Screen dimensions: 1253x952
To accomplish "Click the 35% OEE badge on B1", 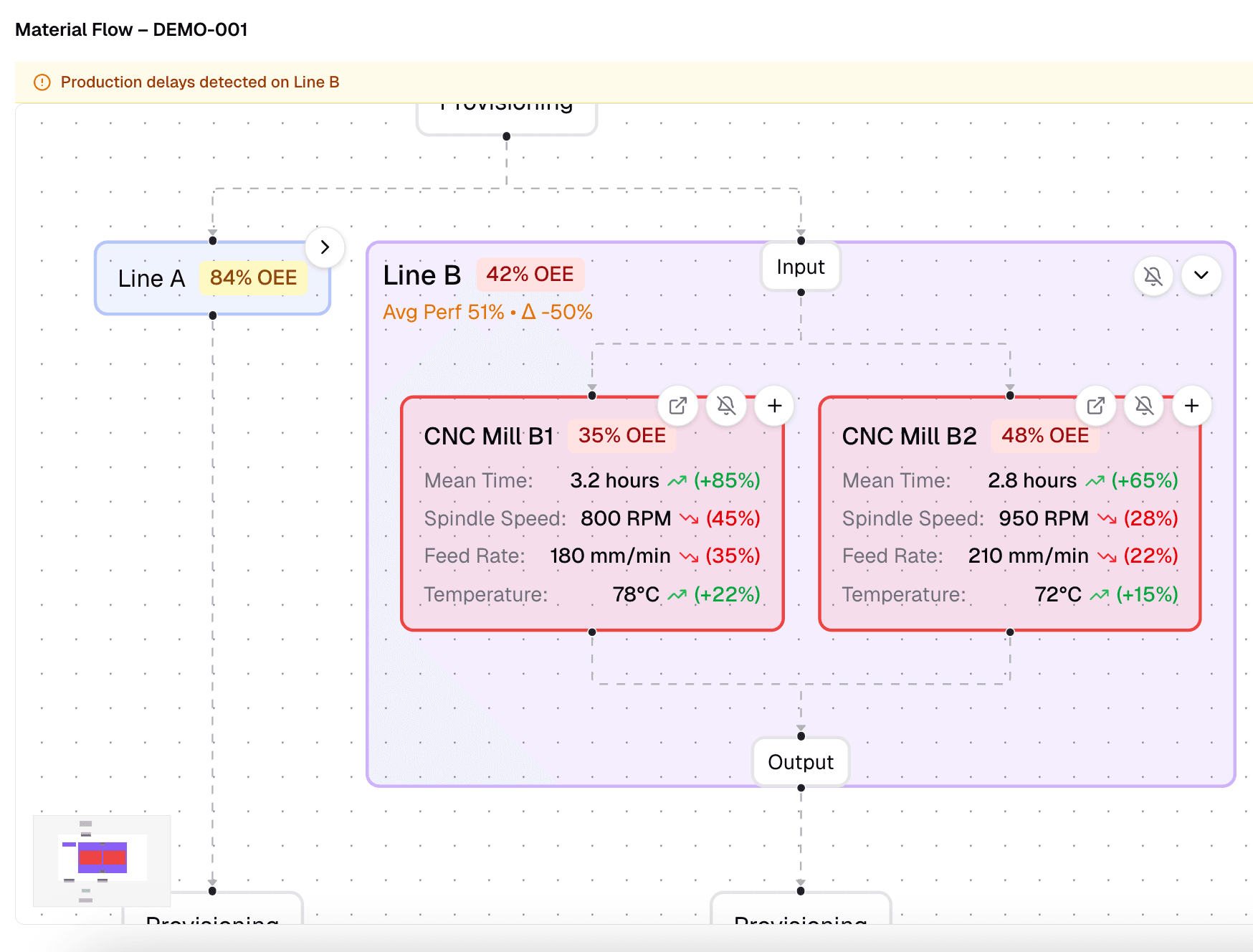I will (621, 436).
